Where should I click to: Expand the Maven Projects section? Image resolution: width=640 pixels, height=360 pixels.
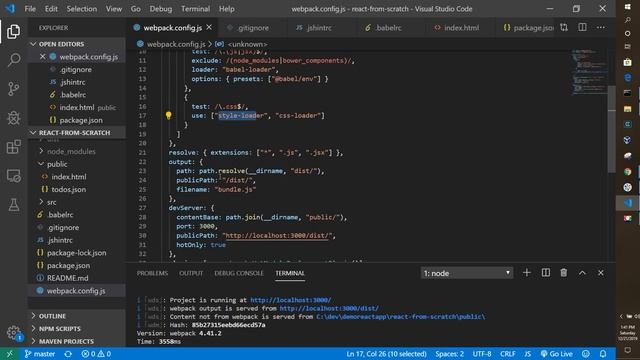(77, 341)
